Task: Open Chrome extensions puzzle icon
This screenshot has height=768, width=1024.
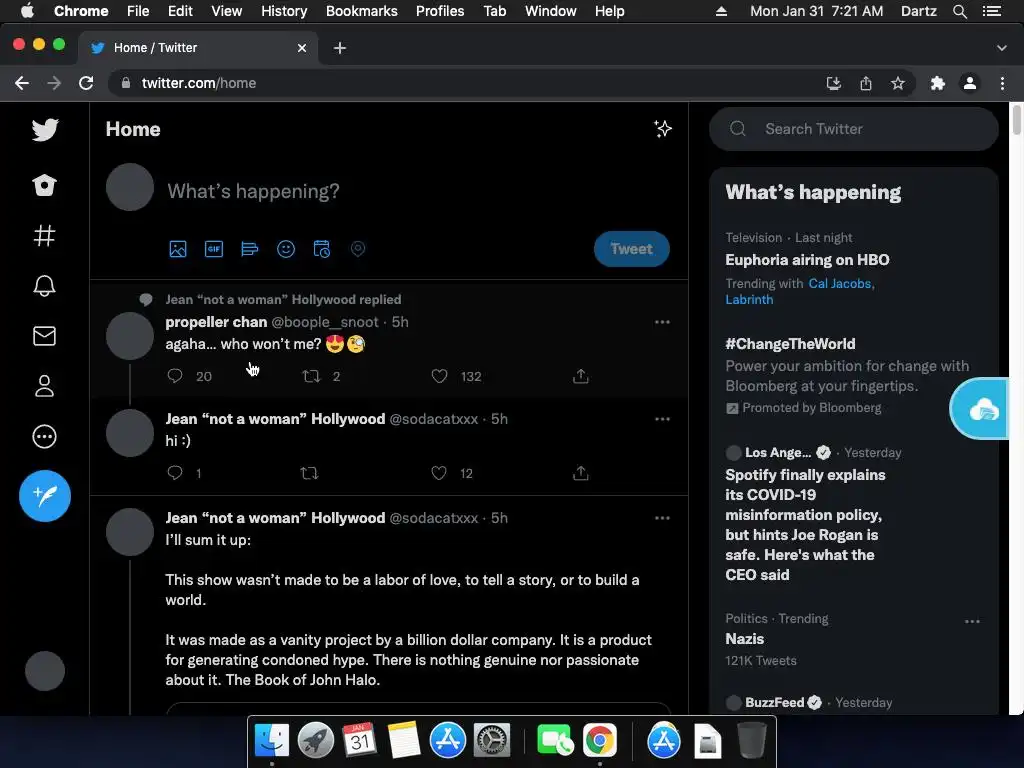Action: click(937, 83)
